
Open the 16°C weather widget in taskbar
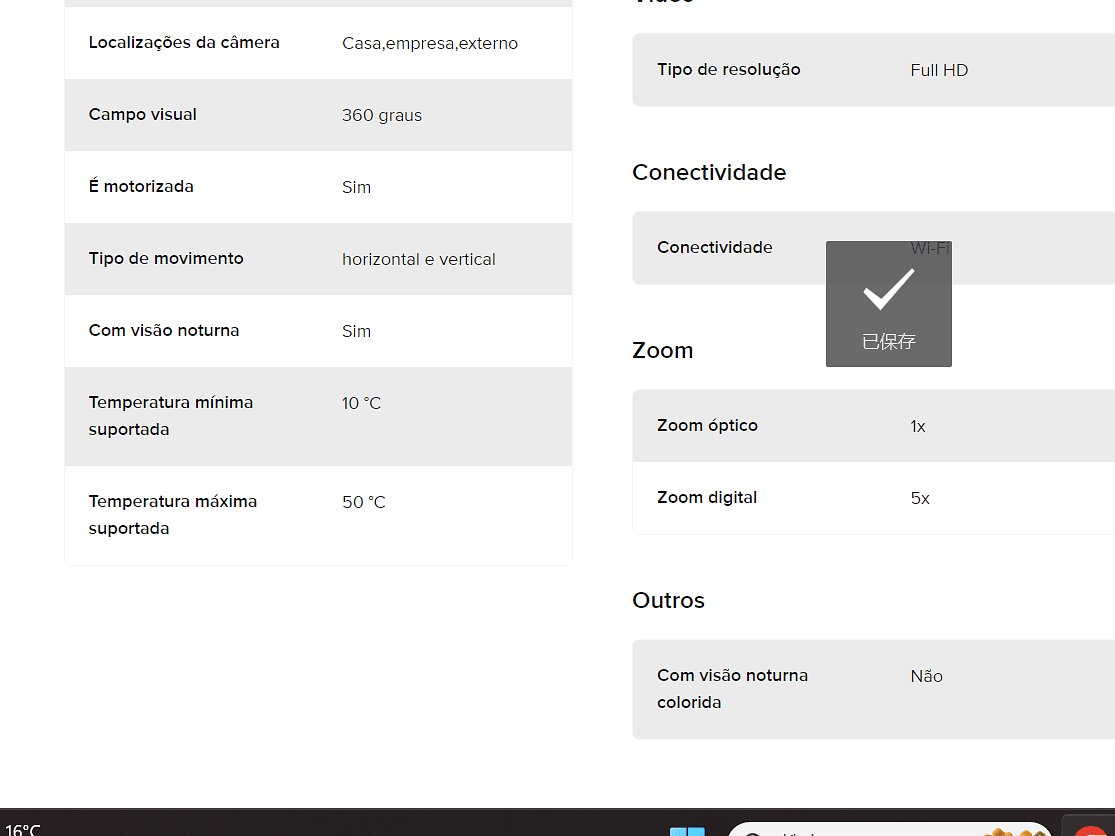coord(23,829)
